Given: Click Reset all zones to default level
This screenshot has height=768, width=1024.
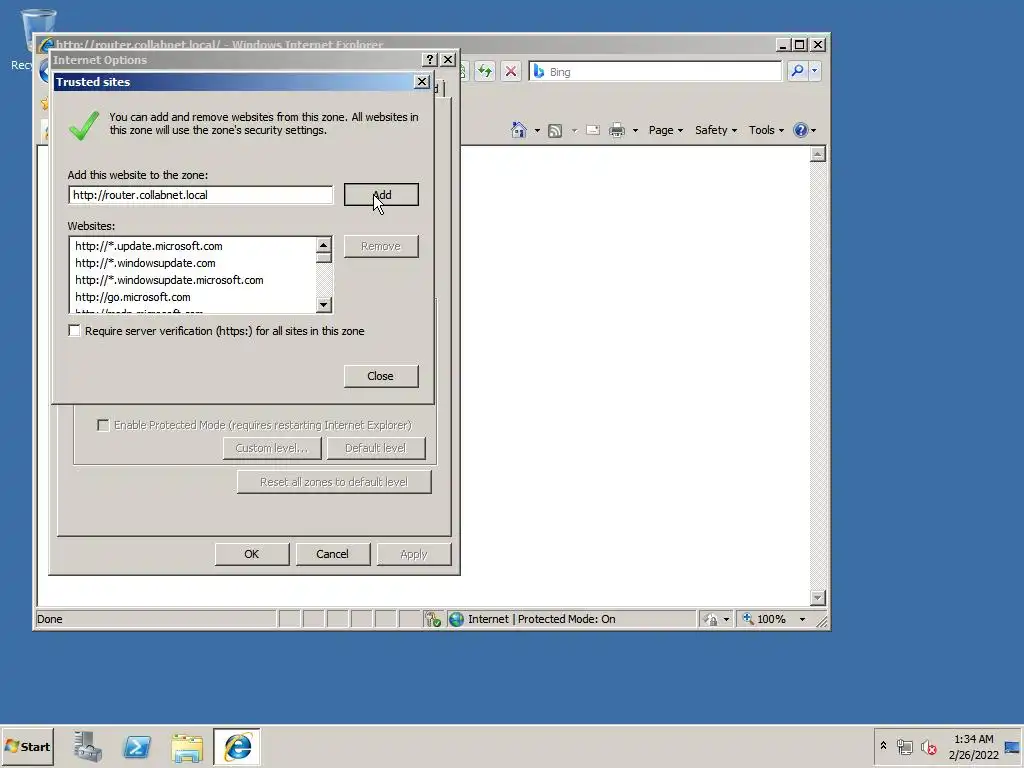Looking at the screenshot, I should (334, 482).
